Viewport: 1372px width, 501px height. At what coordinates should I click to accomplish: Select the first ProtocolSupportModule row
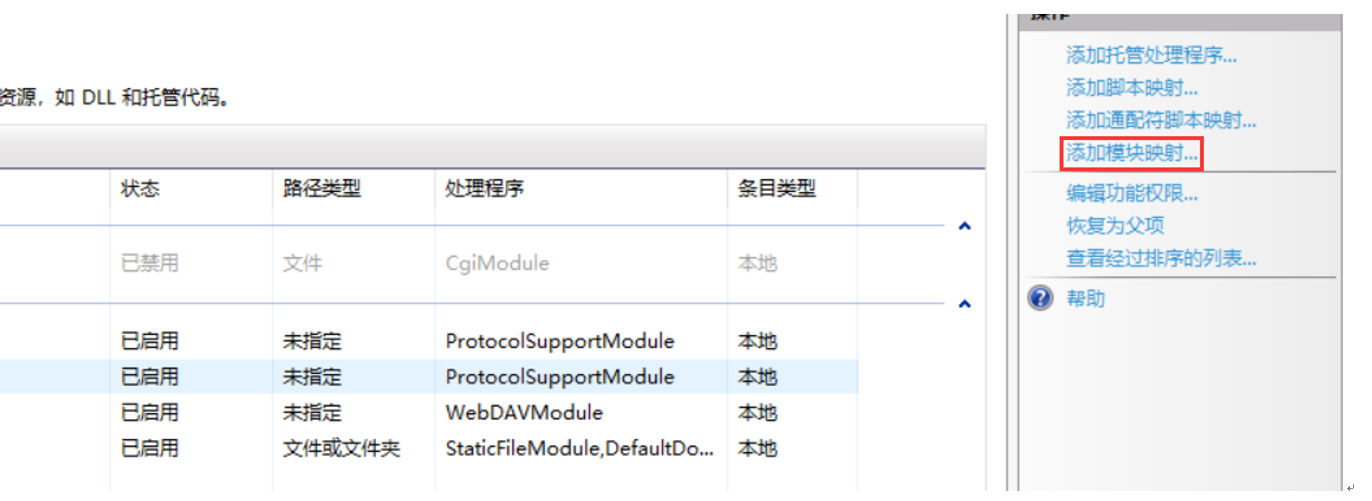[559, 342]
